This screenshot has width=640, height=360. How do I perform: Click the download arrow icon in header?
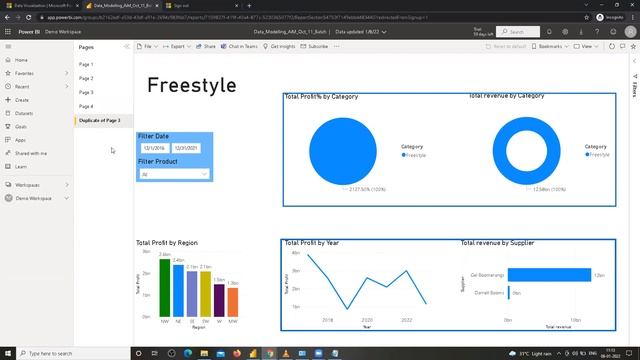point(581,32)
